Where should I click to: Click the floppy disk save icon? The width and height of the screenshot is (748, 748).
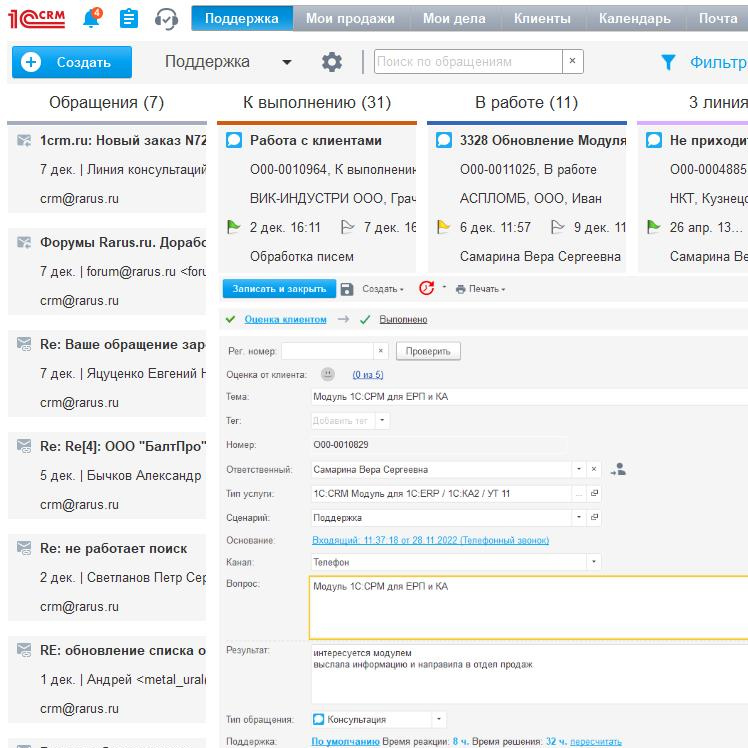coord(347,289)
